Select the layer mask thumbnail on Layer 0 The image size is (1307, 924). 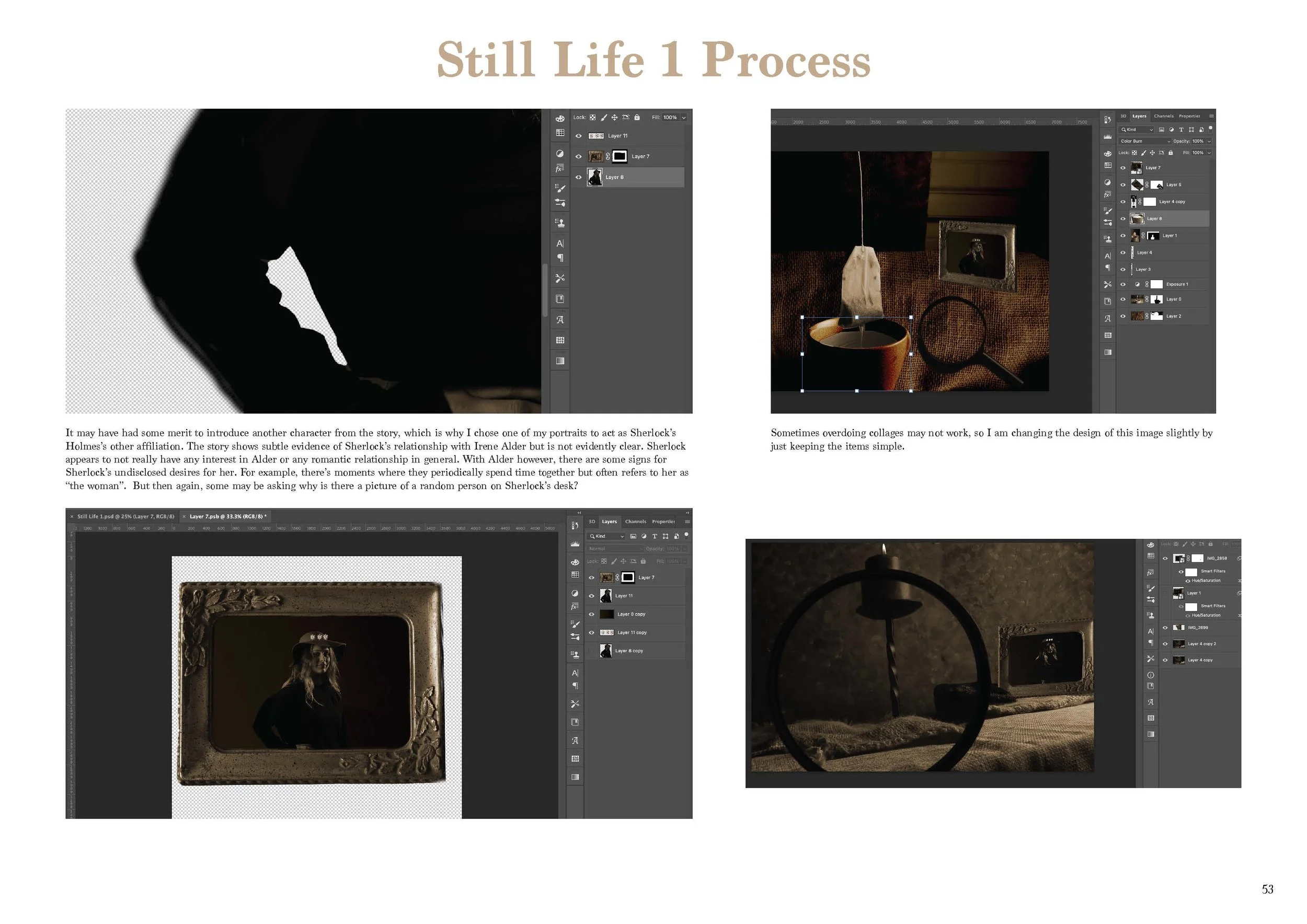coord(1157,299)
